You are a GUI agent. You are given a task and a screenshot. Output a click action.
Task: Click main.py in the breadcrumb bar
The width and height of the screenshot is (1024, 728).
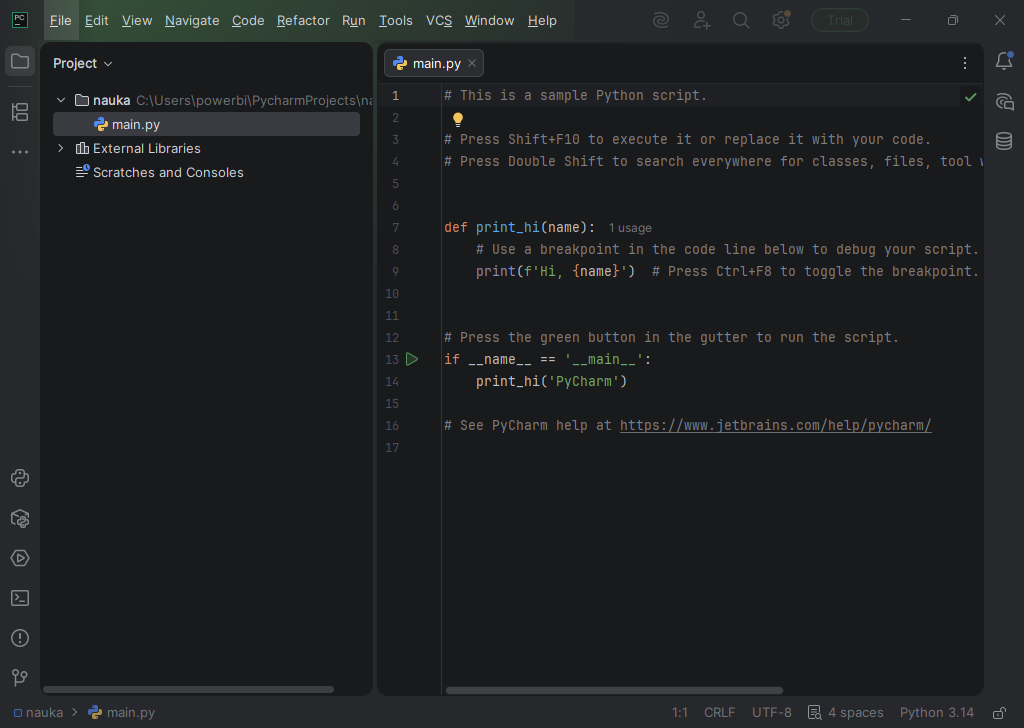tap(122, 712)
